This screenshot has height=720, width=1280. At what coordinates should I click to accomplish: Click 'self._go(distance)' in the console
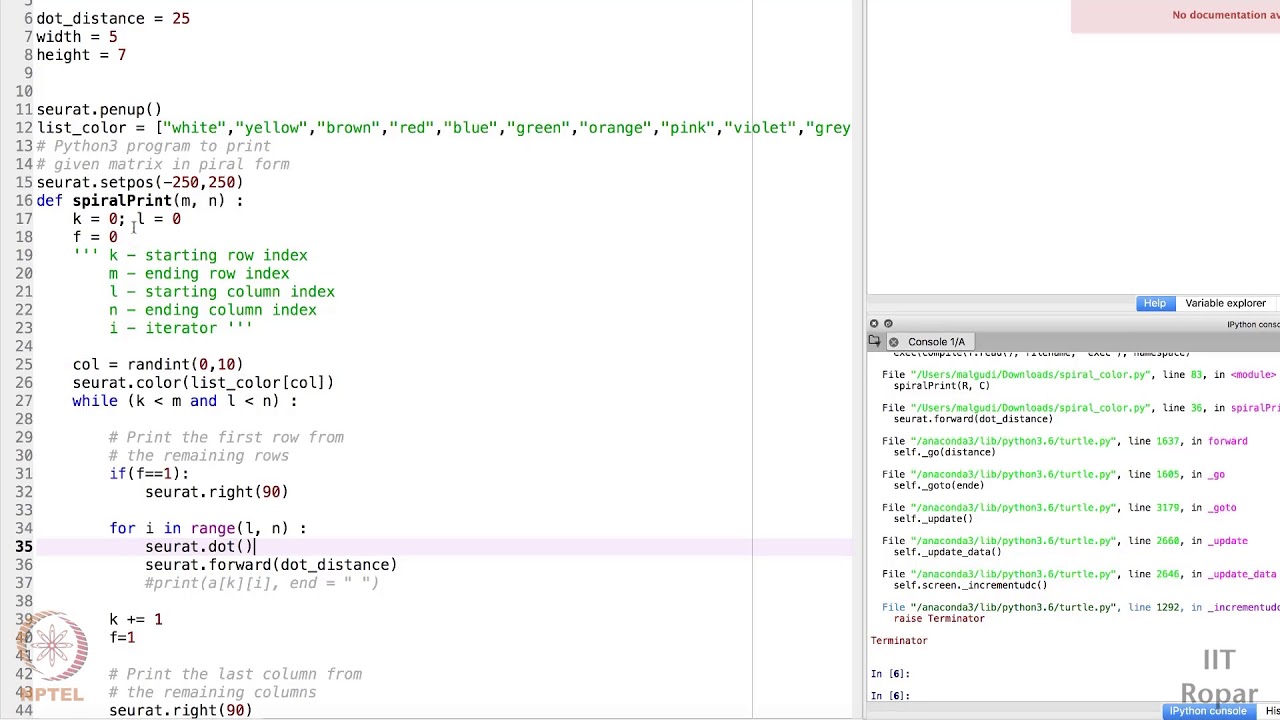tap(944, 452)
